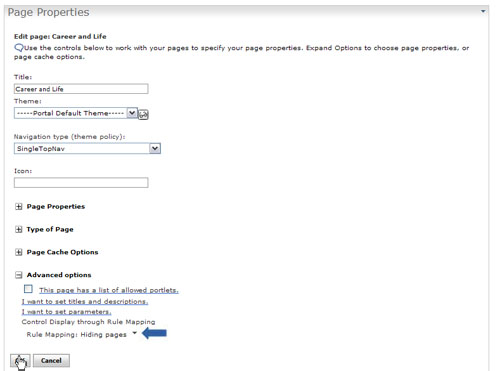
Task: Click the blue arrow pointing at Rule Mapping
Action: (x=154, y=333)
